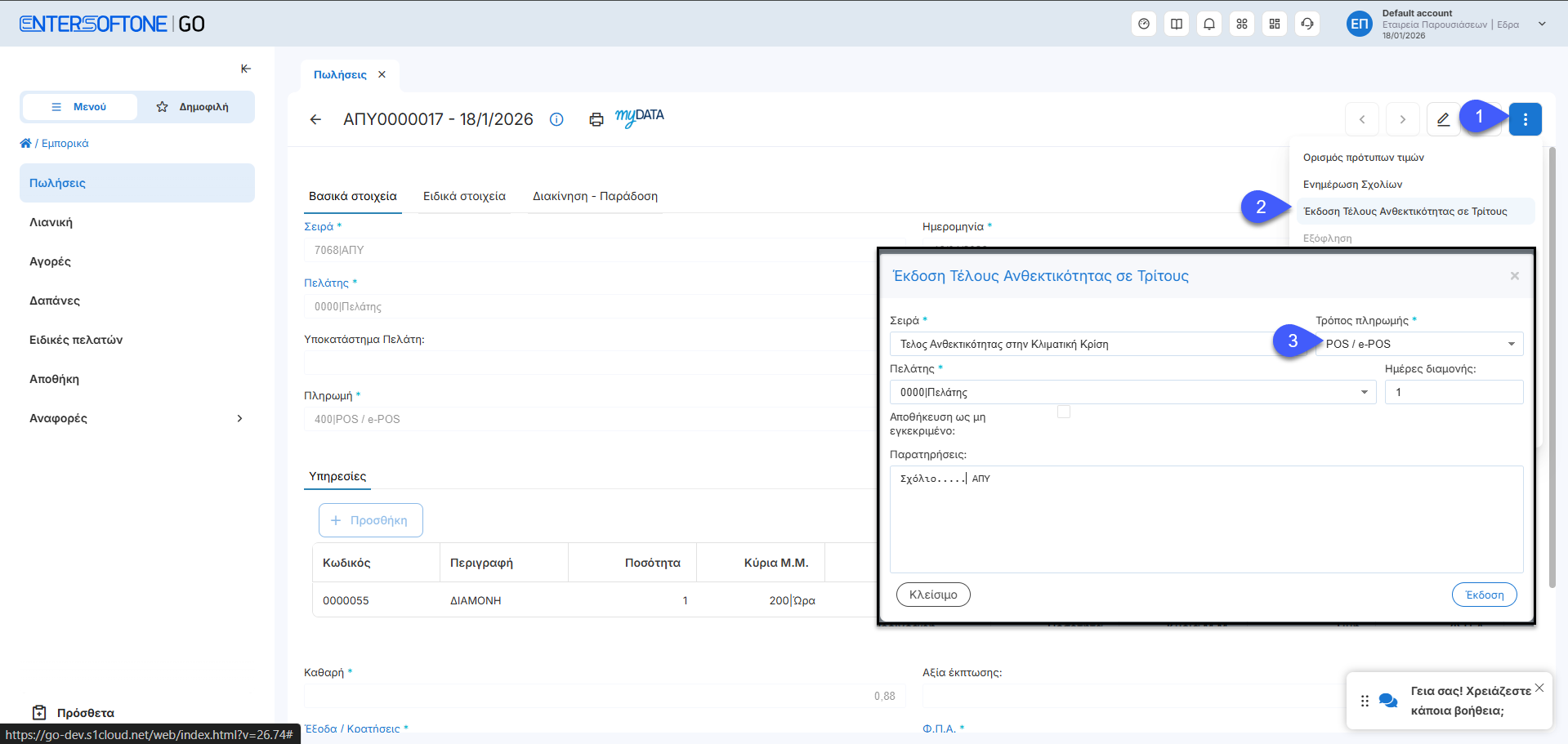Click 'Προσθήκη' to add a service
Image resolution: width=1568 pixels, height=744 pixels.
click(370, 520)
